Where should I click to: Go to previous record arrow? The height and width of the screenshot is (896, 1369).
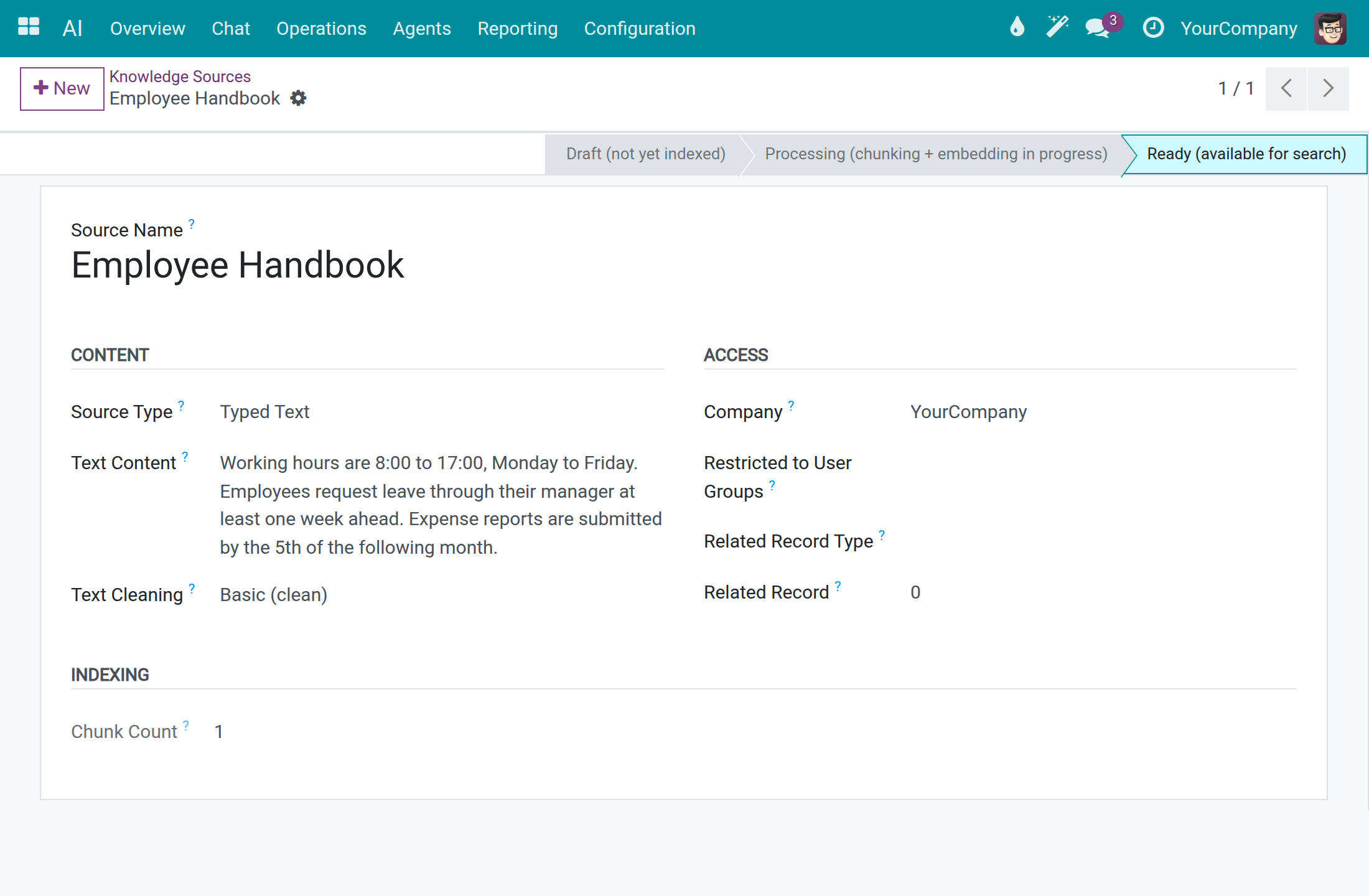point(1286,88)
